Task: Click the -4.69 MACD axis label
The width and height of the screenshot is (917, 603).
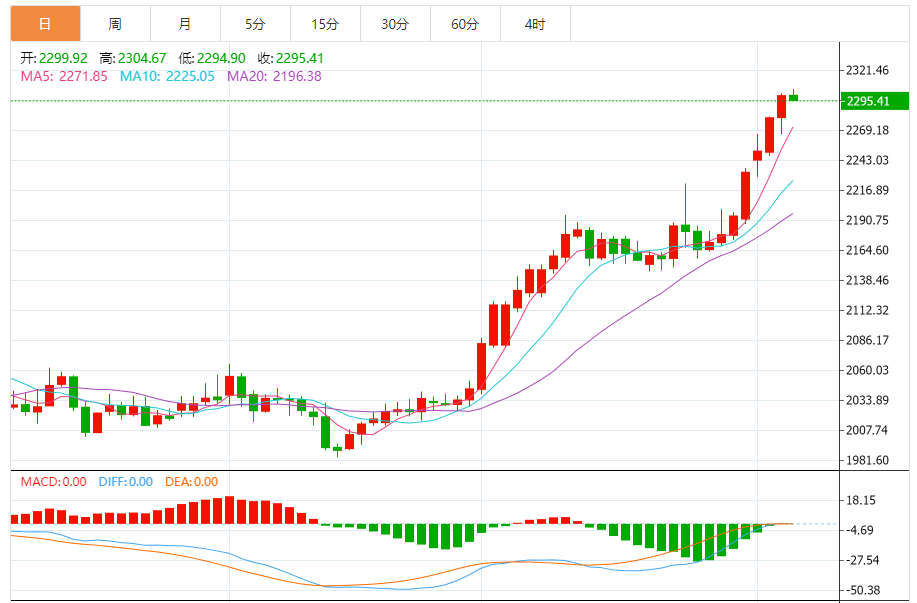Action: click(x=860, y=530)
